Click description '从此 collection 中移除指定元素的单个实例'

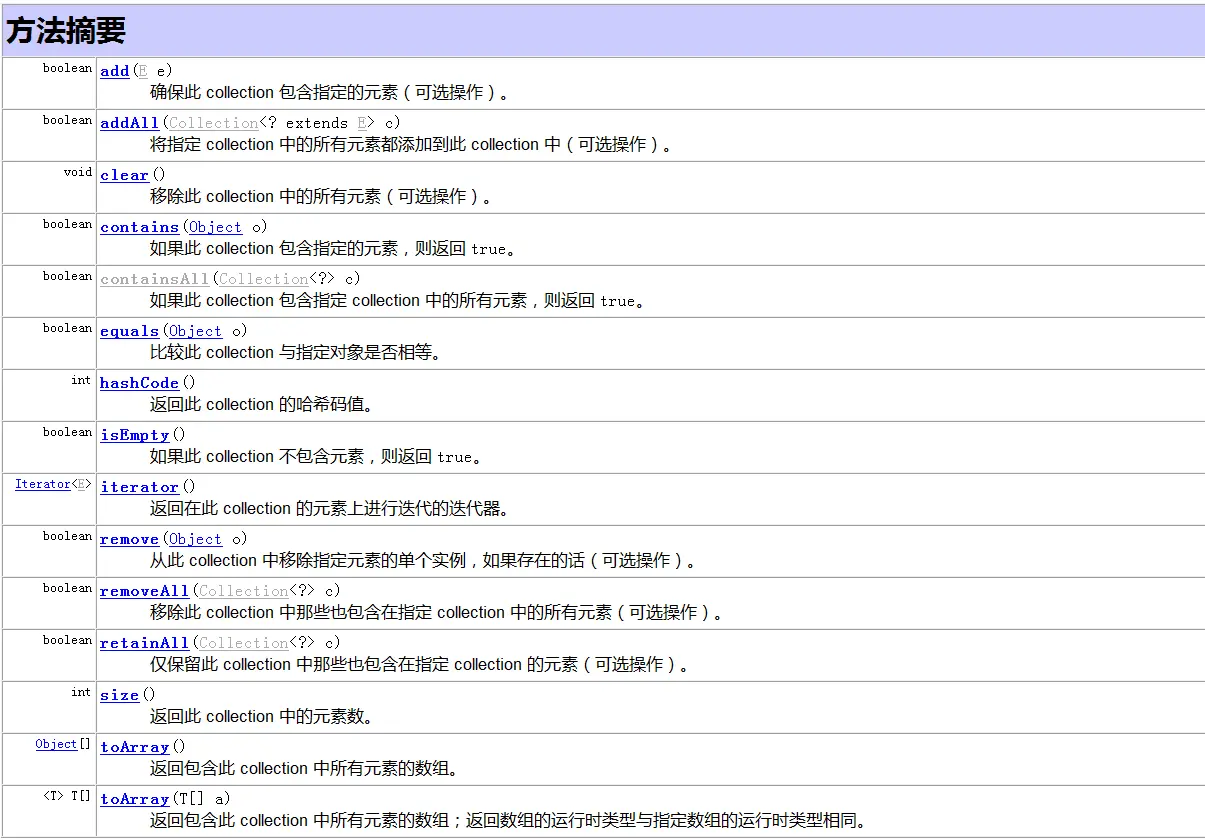pos(308,561)
